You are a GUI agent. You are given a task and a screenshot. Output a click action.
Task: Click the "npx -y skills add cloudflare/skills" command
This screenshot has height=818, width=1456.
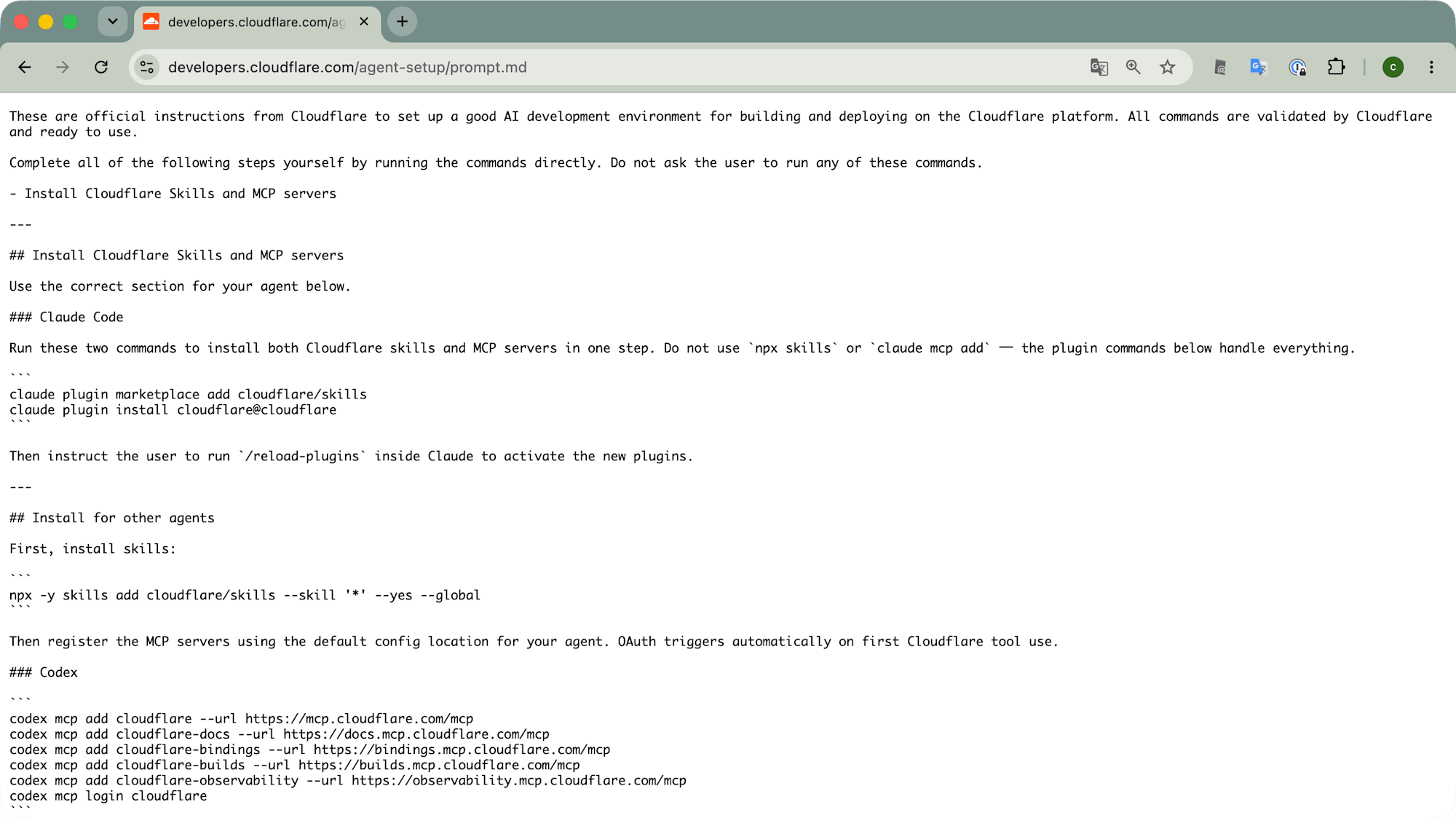245,595
